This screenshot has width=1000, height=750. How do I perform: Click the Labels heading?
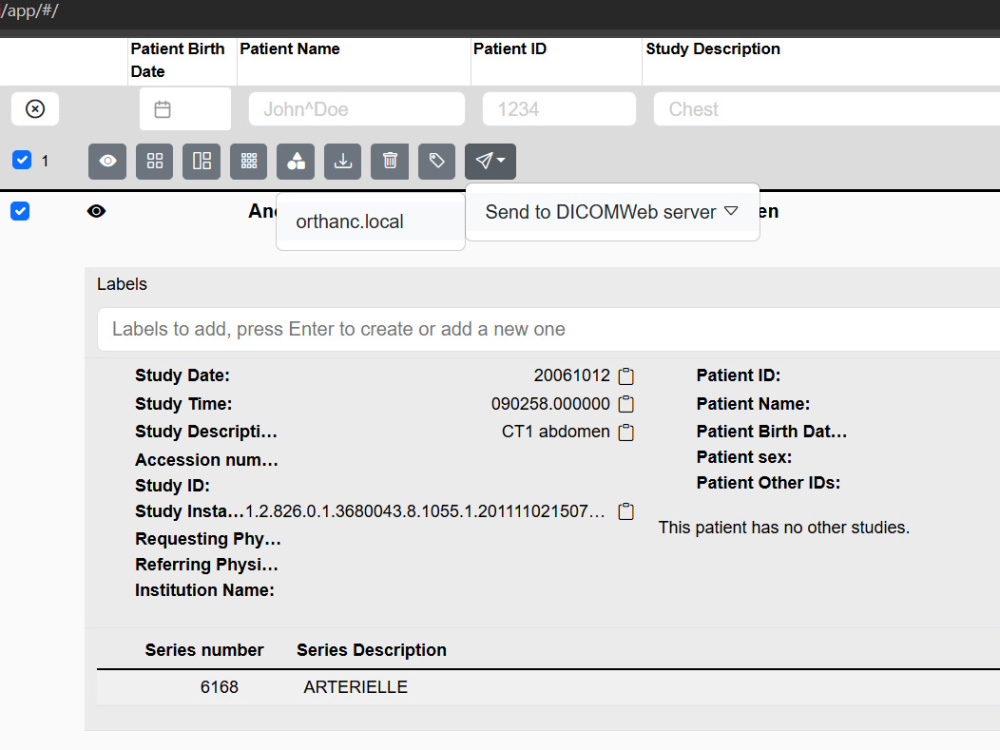click(122, 284)
